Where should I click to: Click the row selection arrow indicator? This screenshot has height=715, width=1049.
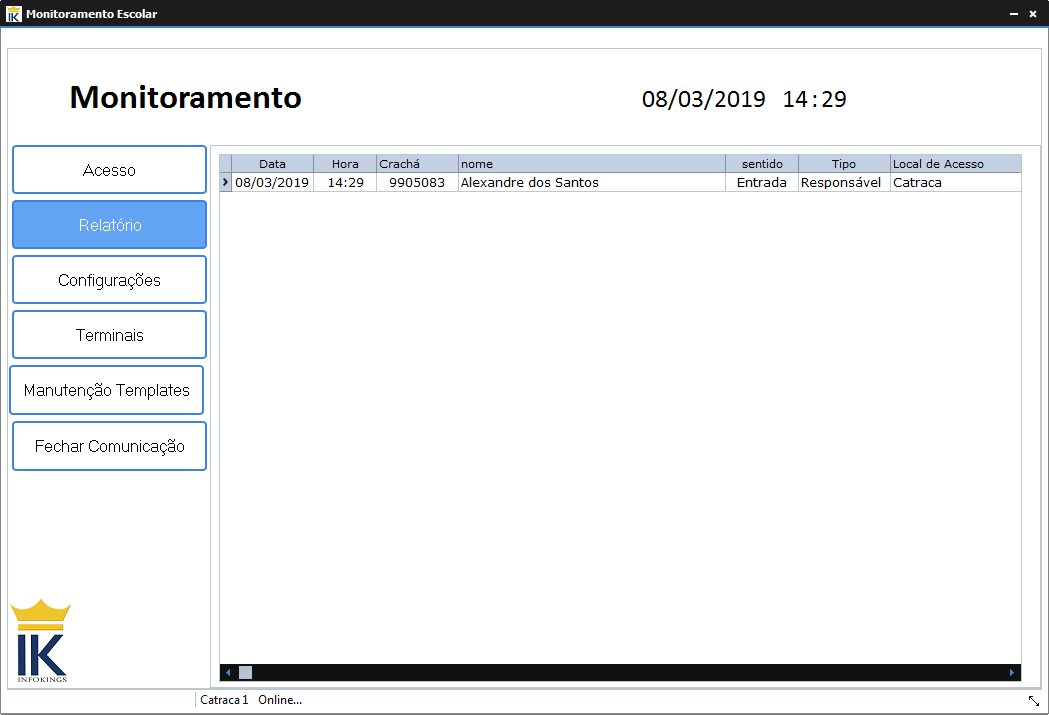point(226,182)
